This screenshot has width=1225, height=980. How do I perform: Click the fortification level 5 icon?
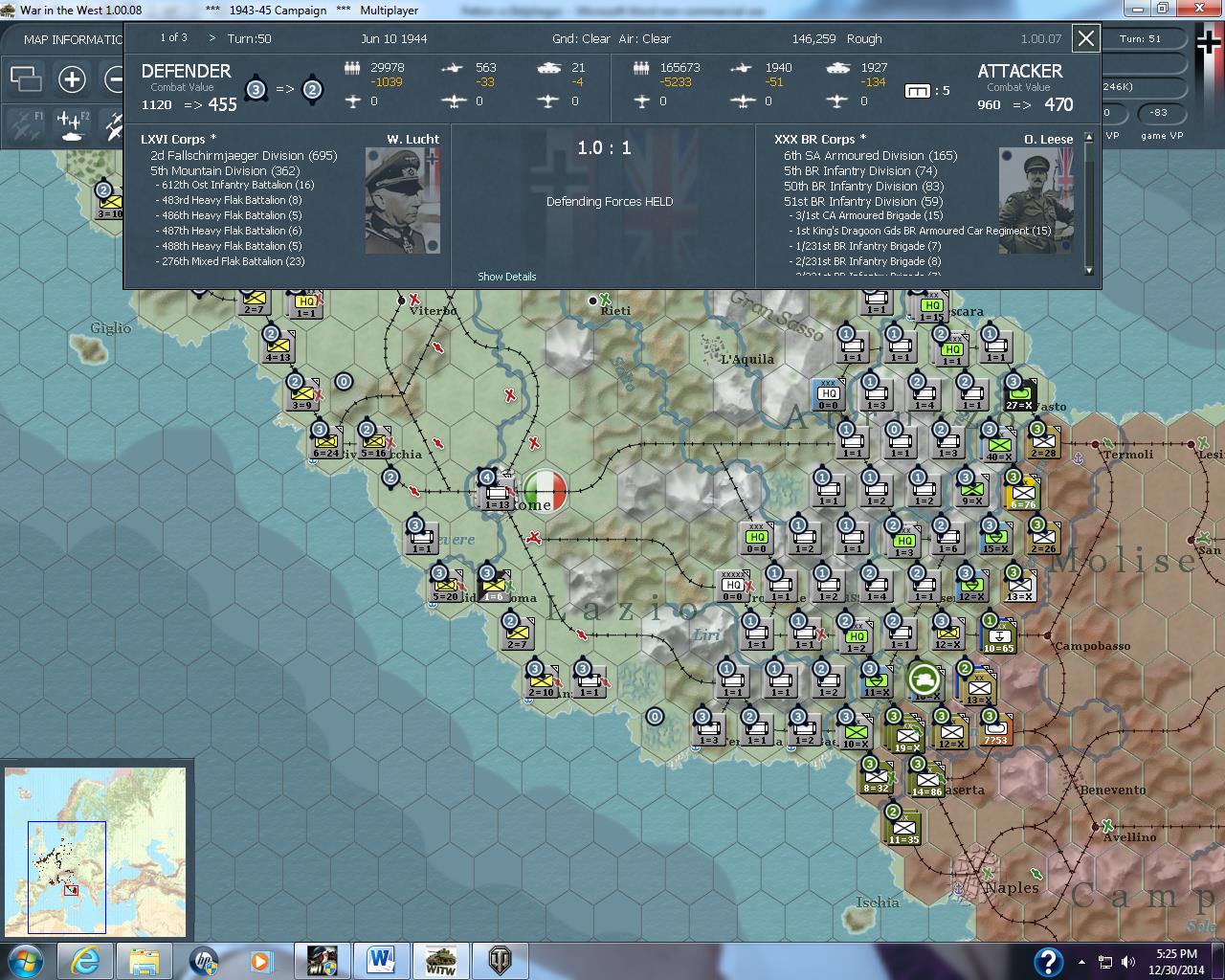click(918, 91)
